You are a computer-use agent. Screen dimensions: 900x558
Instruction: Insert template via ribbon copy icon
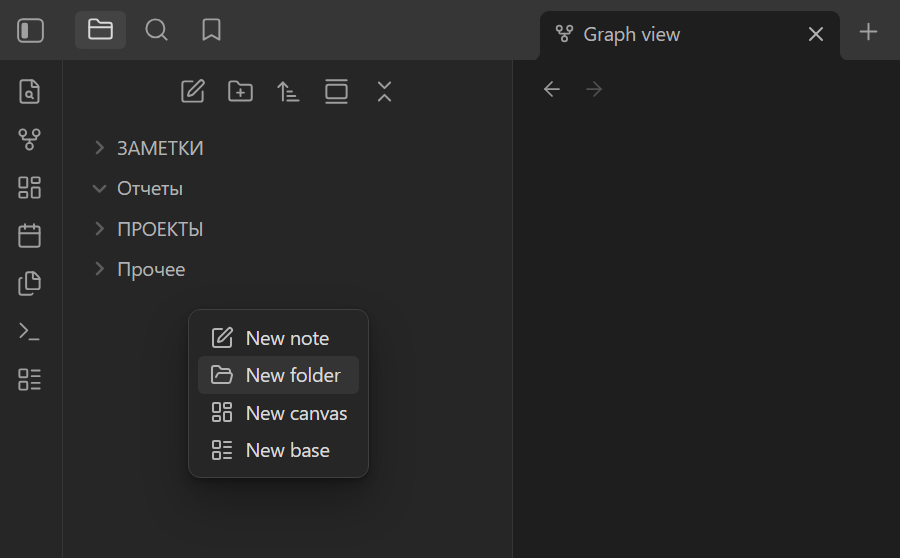coord(29,283)
